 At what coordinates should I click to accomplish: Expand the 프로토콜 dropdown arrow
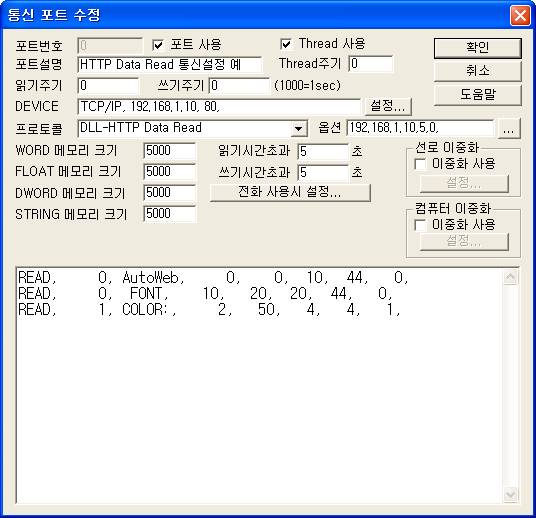[x=298, y=129]
